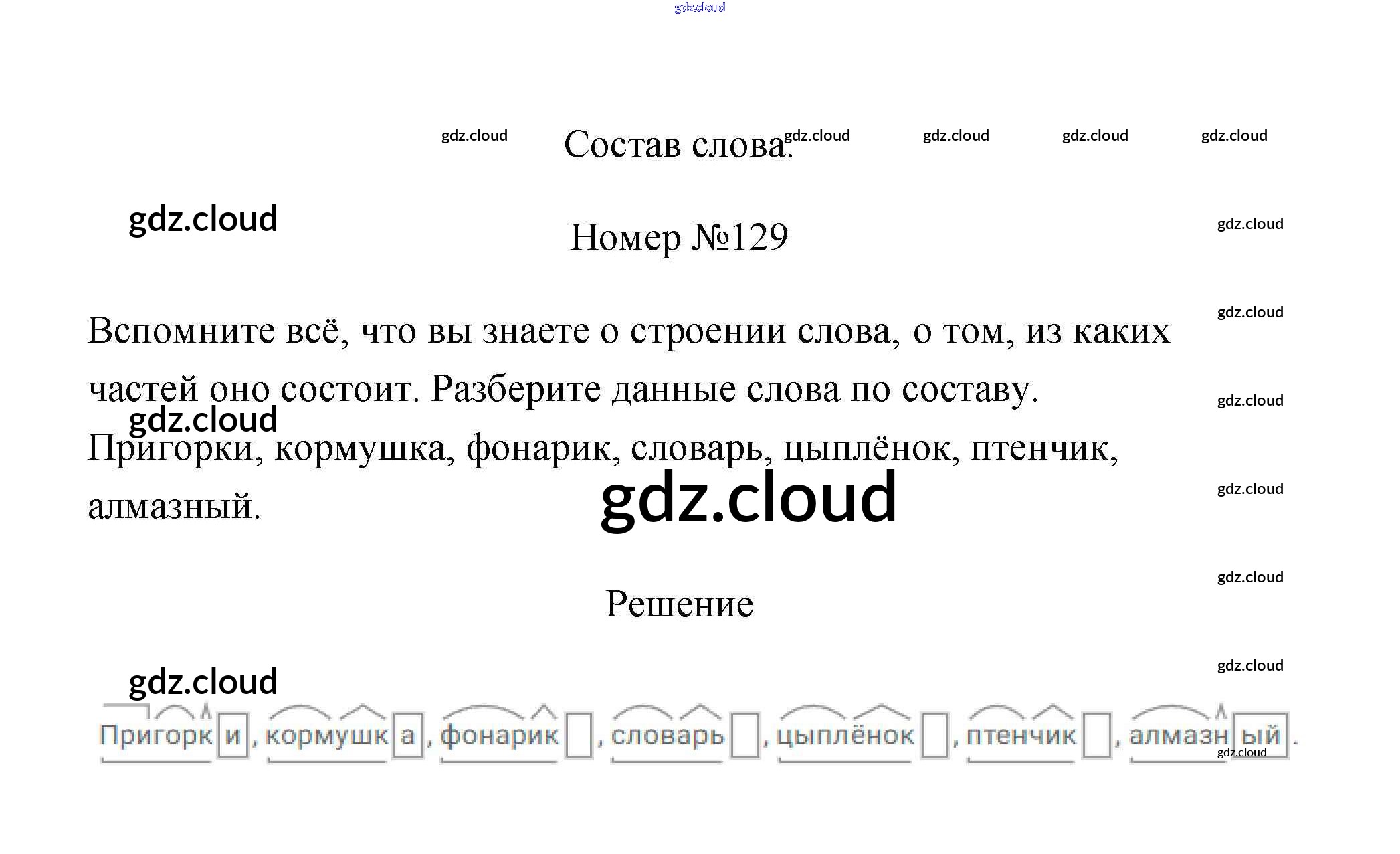1400x854 pixels.
Task: Click the word 'алмазный.' in the task text
Action: click(174, 507)
